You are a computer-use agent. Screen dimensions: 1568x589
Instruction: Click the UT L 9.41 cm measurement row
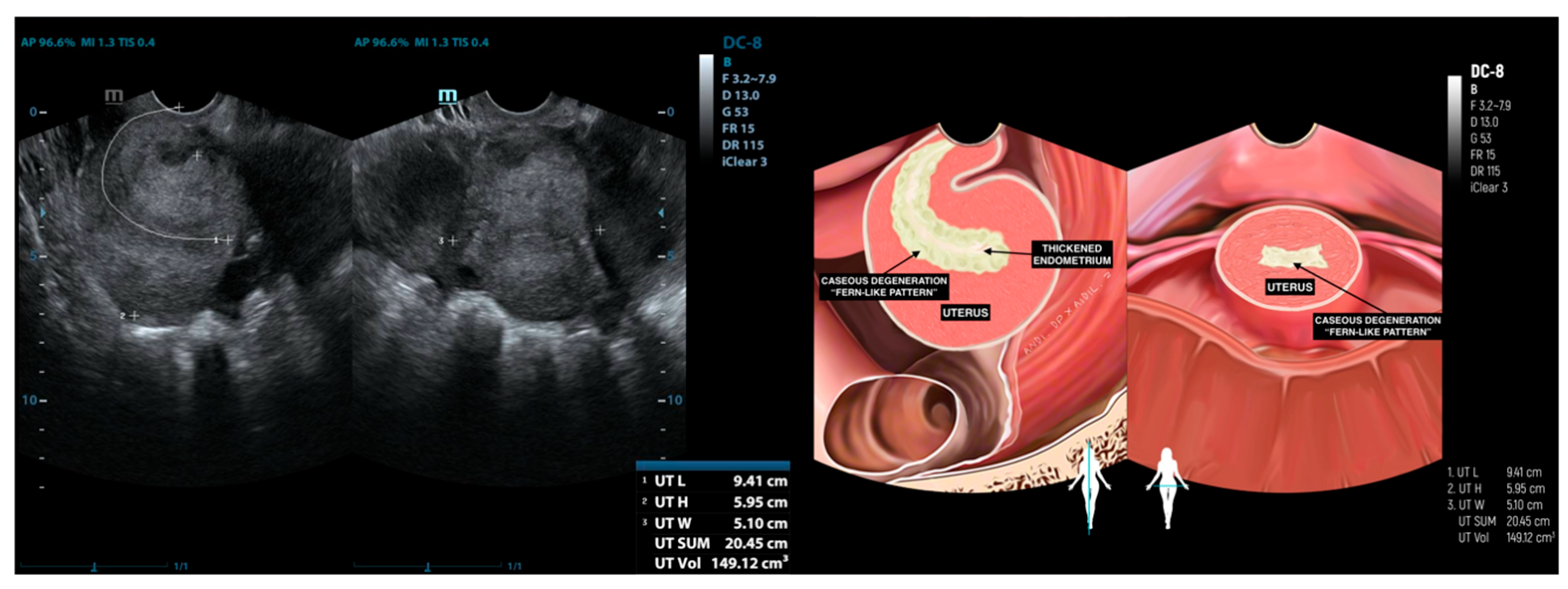(x=714, y=481)
